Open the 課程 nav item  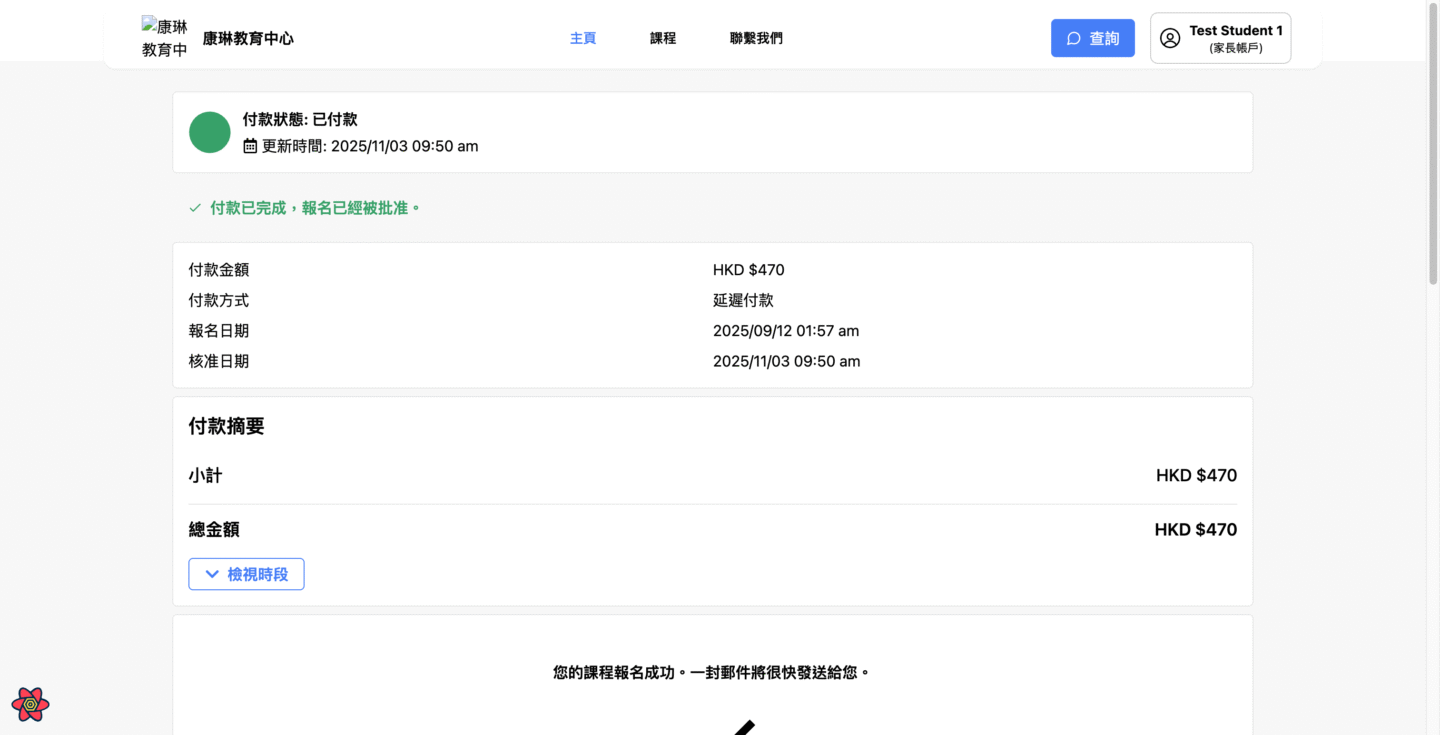(x=663, y=38)
